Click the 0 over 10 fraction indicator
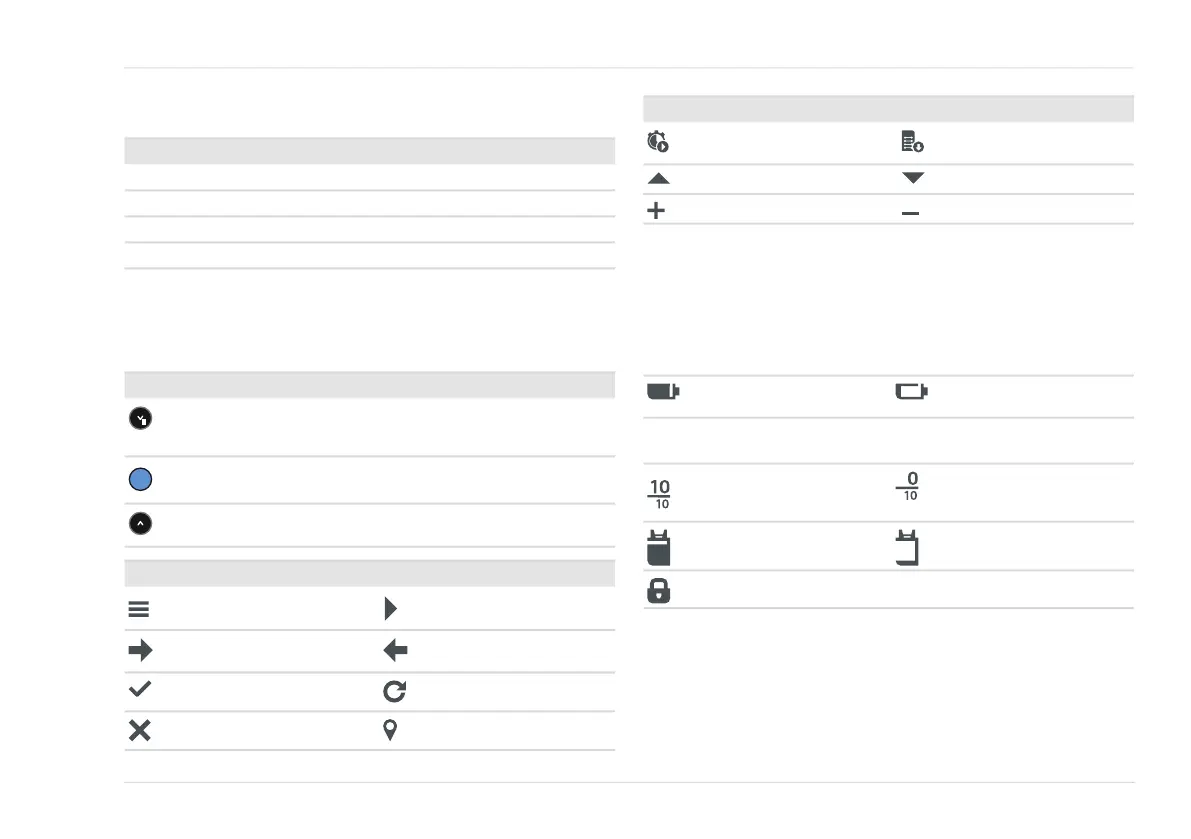Screen dimensions: 1191x839 [908, 486]
